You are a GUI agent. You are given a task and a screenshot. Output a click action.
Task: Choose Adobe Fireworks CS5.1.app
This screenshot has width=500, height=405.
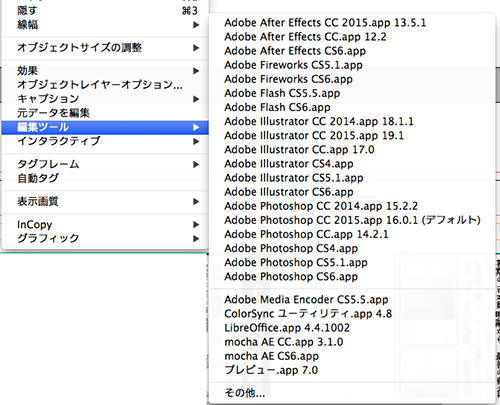pyautogui.click(x=352, y=65)
